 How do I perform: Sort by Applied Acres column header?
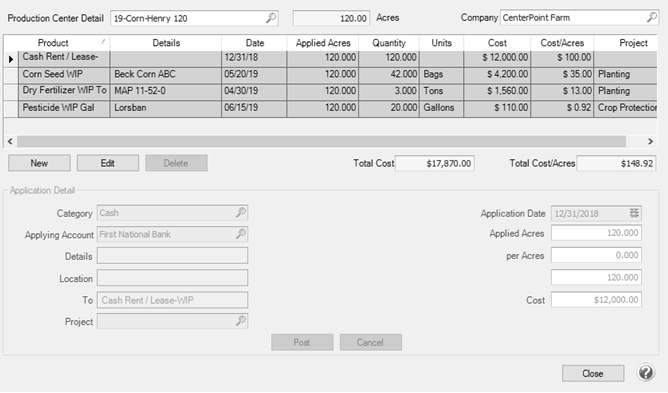click(x=323, y=43)
